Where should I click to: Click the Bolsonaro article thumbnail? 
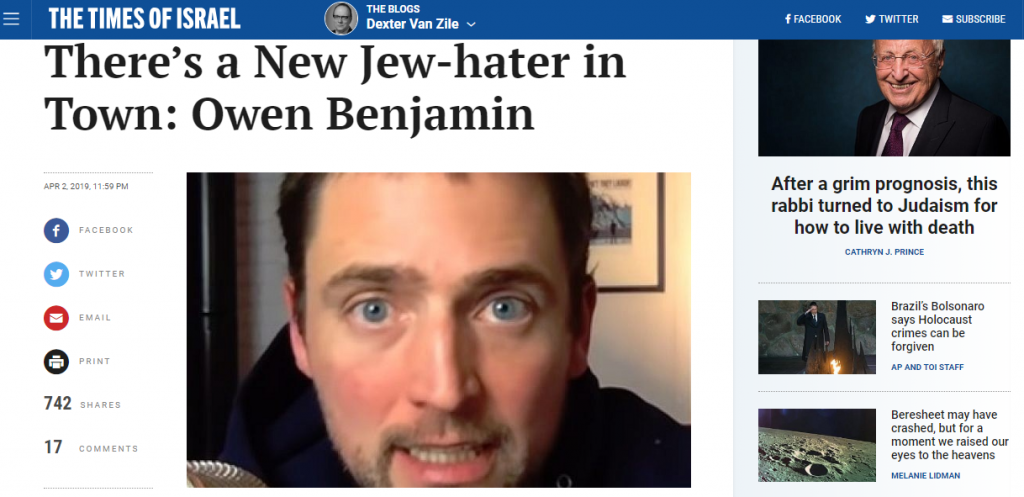(817, 337)
